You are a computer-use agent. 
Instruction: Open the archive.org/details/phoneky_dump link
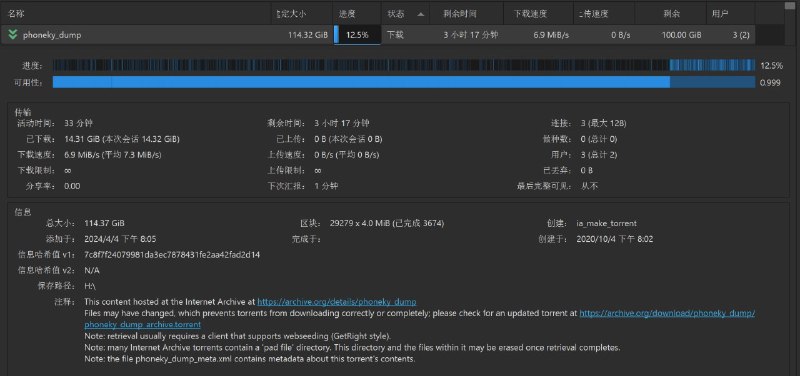click(337, 302)
